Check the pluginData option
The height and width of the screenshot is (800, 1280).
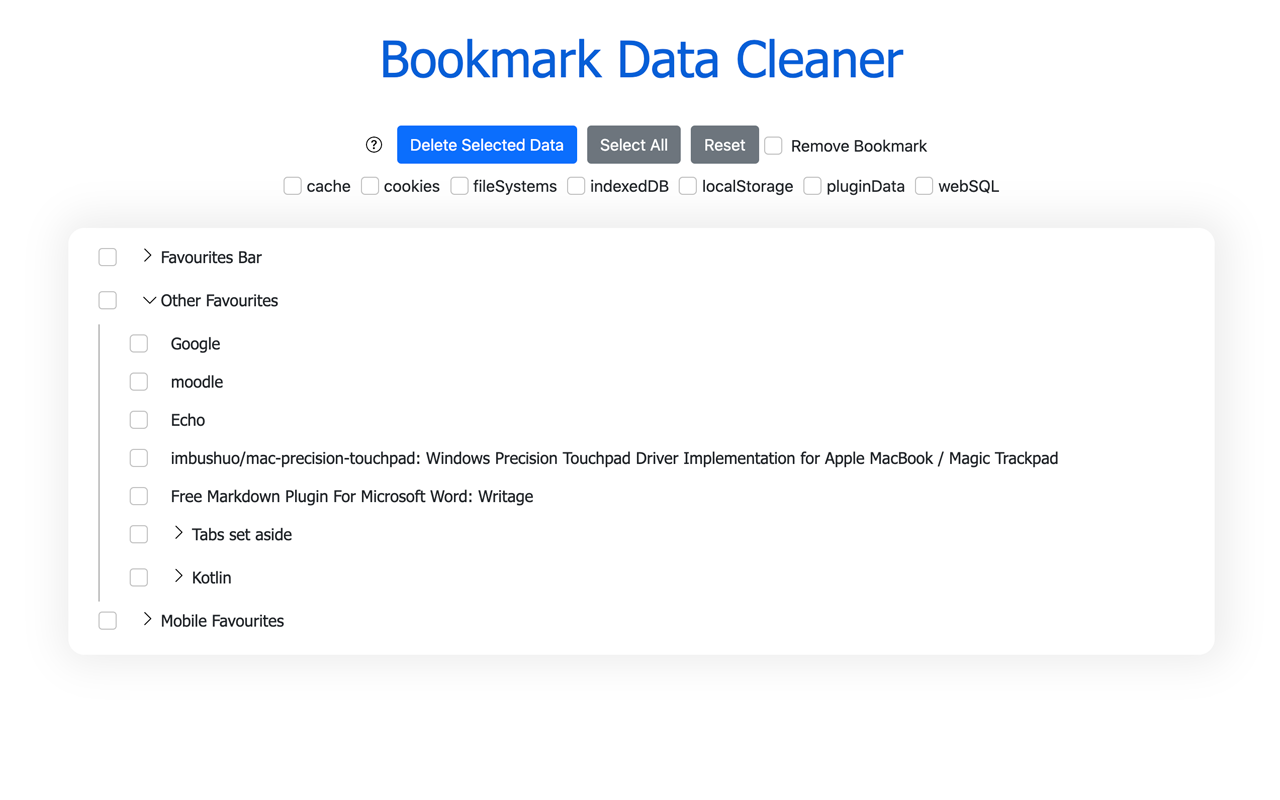coord(812,185)
